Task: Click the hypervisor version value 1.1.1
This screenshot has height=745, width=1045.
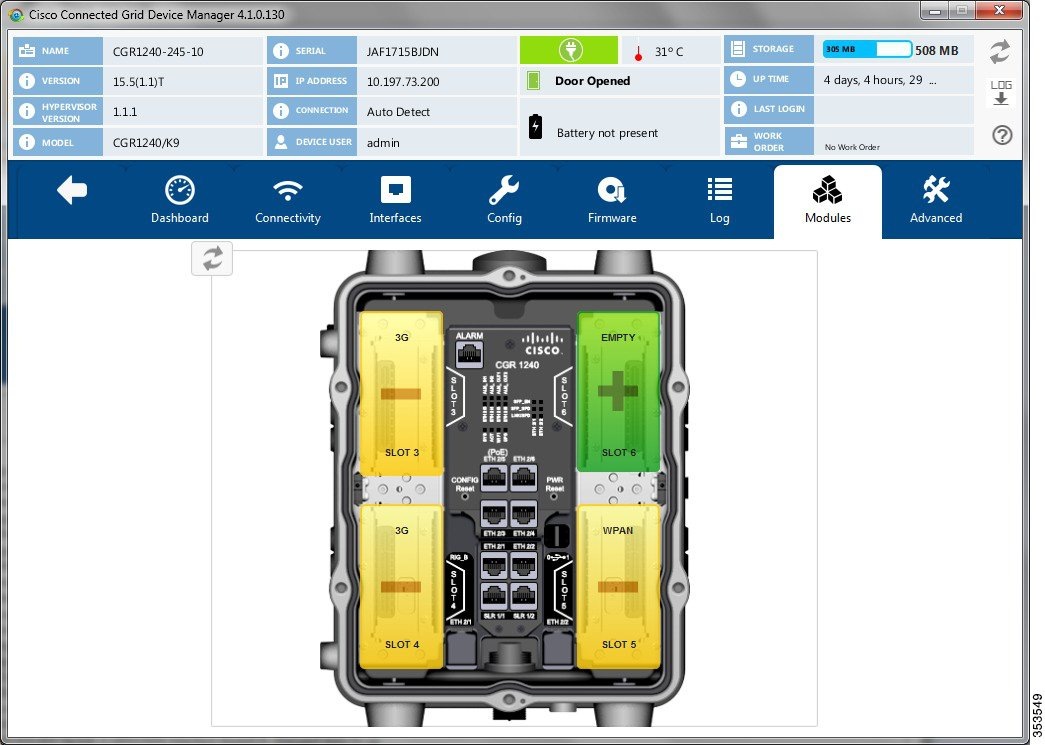Action: tap(125, 112)
